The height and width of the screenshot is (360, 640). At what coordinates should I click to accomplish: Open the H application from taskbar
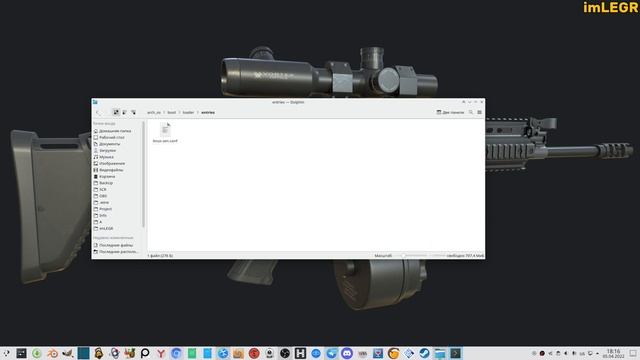[x=300, y=353]
